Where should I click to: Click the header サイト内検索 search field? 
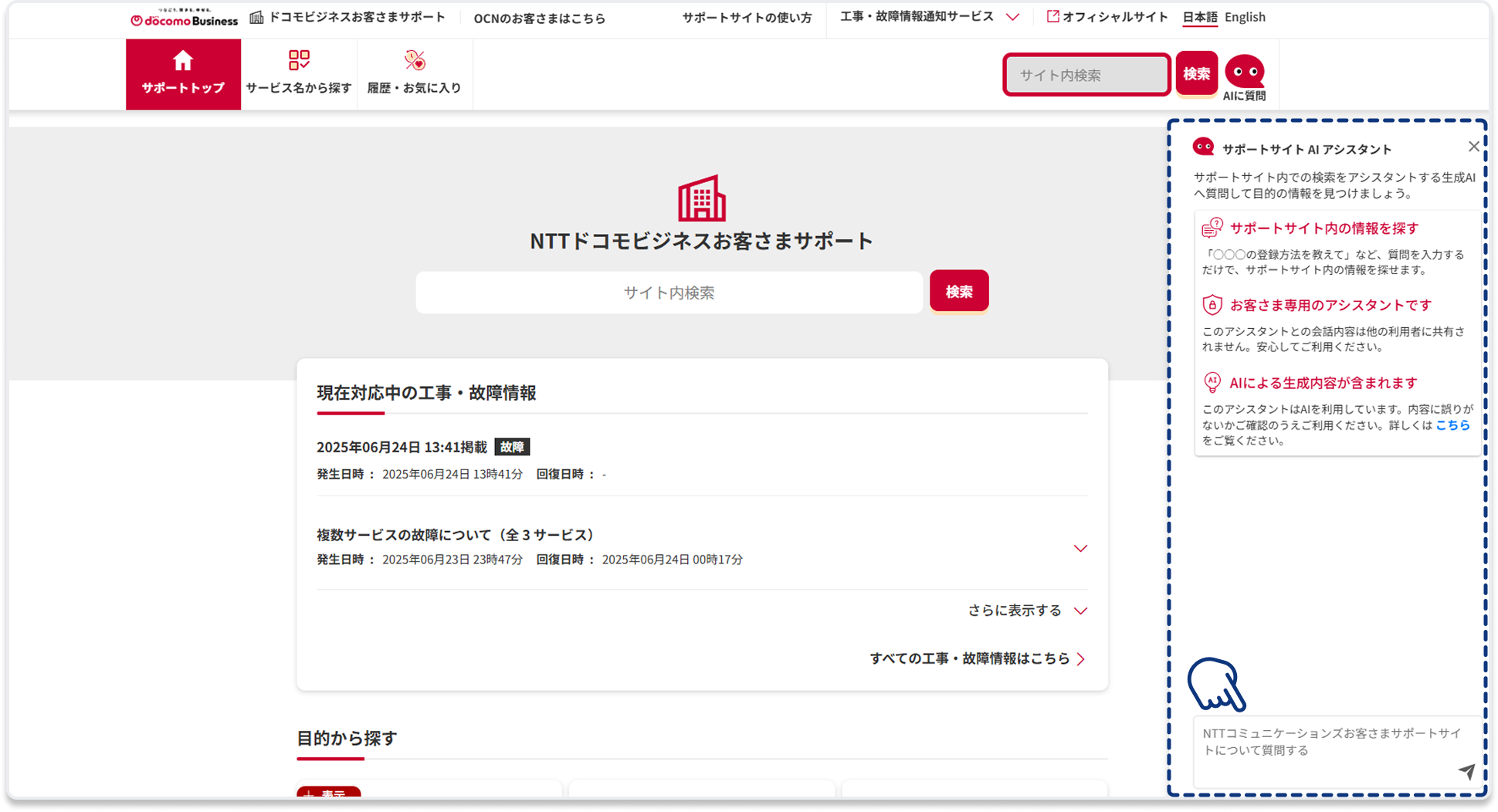(1086, 75)
